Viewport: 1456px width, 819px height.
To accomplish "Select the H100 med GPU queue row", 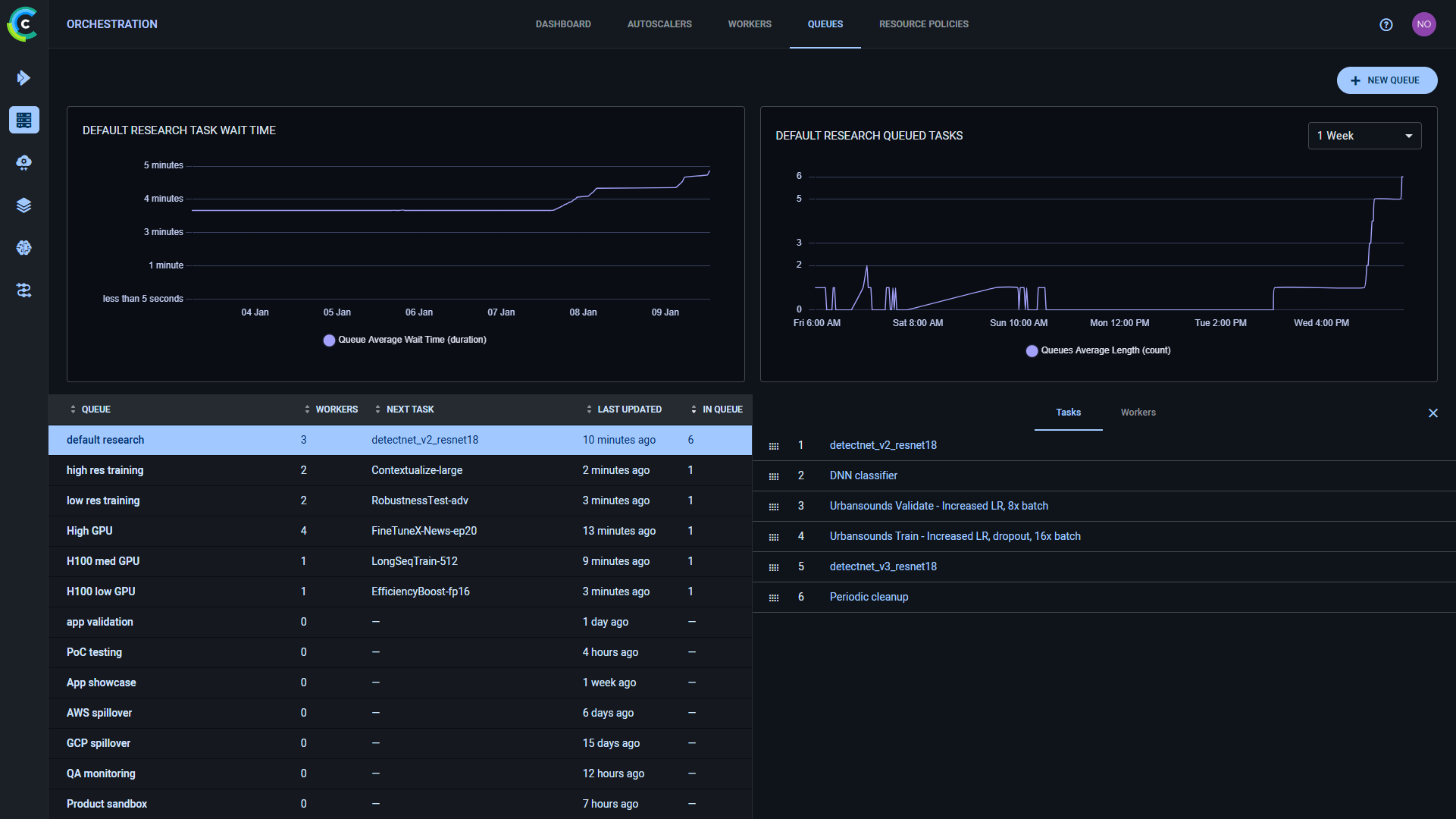I will point(103,561).
